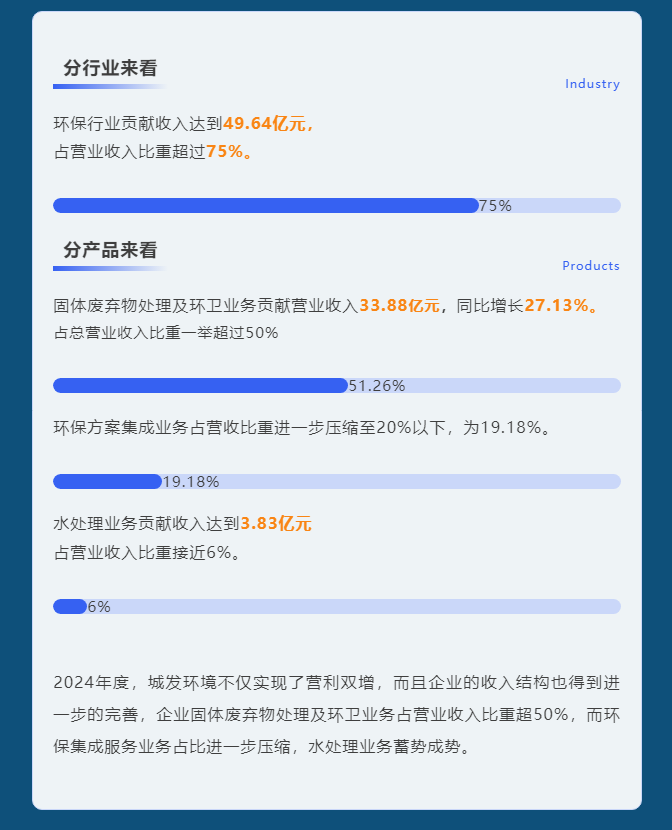Image resolution: width=672 pixels, height=830 pixels.
Task: Click the Industry label
Action: tap(592, 84)
